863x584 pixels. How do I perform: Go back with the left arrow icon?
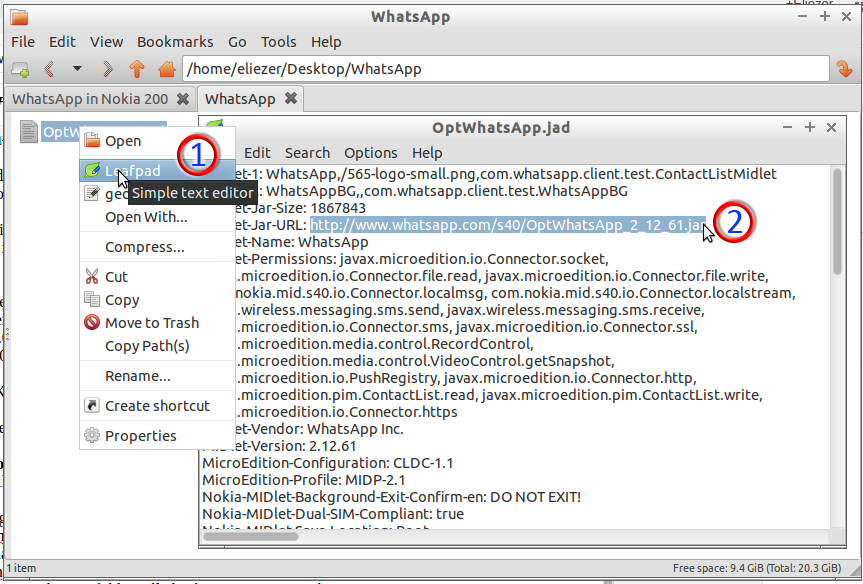coord(49,69)
